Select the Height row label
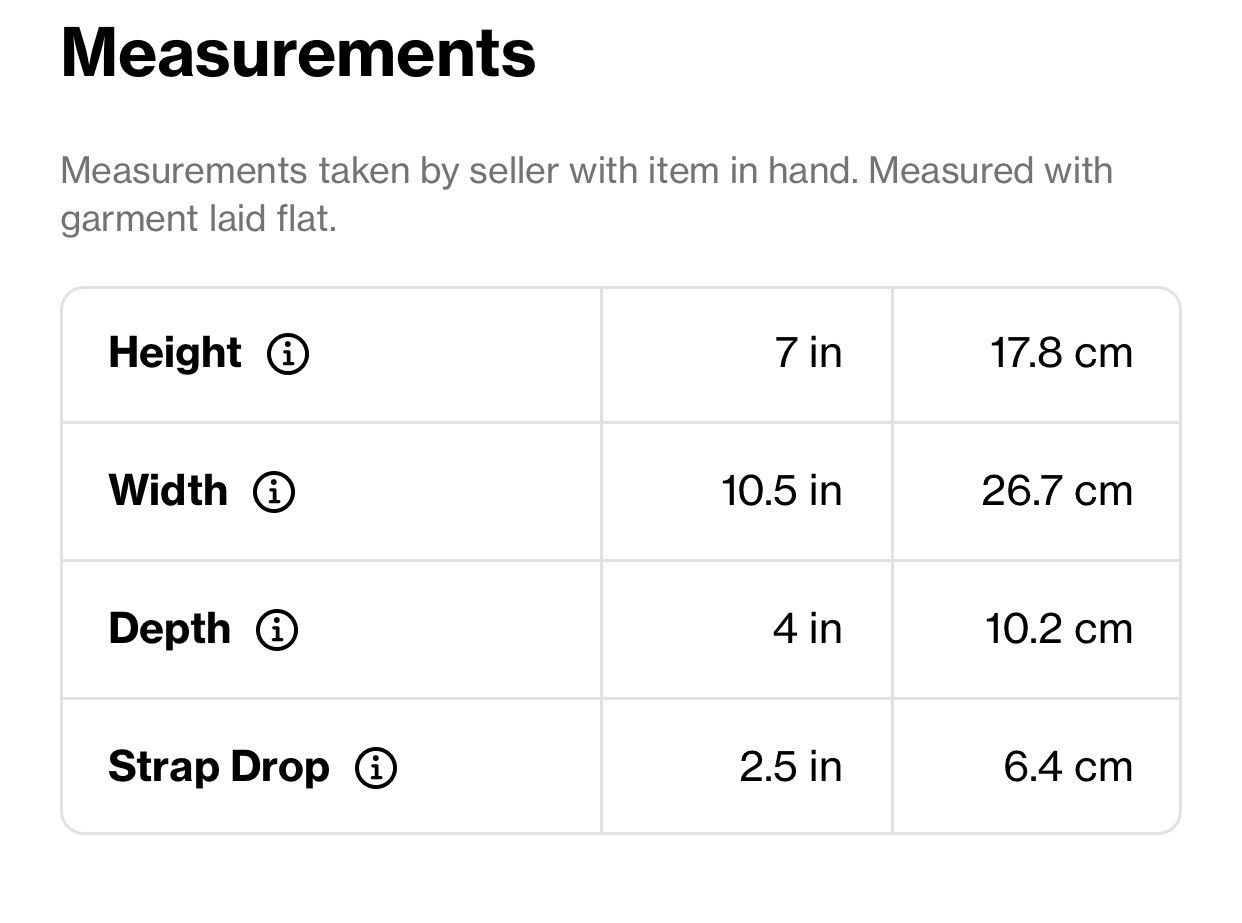Screen dimensions: 1242x923 pos(175,353)
